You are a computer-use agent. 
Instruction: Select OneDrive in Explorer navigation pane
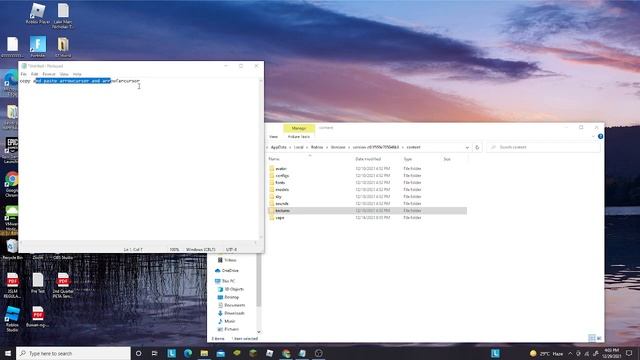pos(227,271)
